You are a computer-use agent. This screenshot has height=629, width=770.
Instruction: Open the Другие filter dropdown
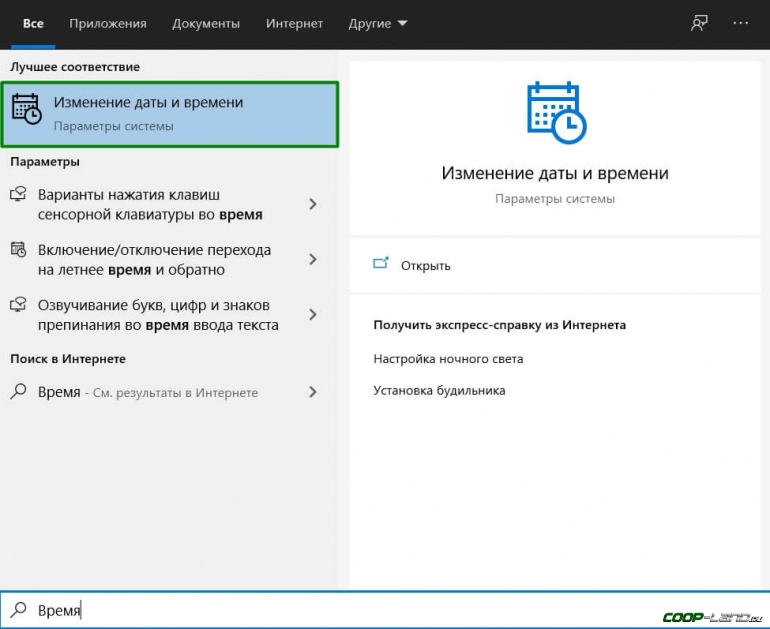pos(377,23)
